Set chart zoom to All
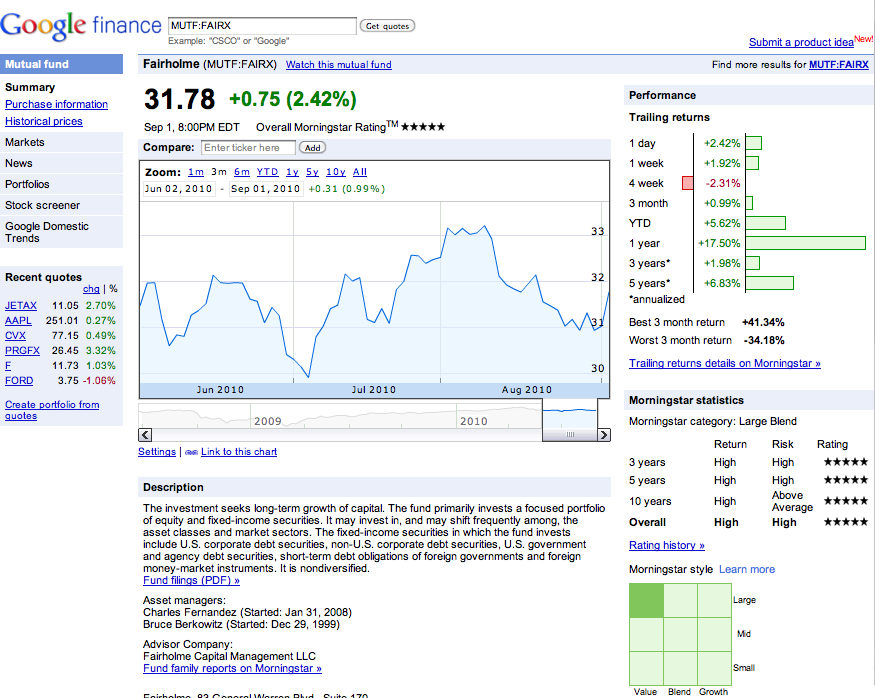Image resolution: width=875 pixels, height=698 pixels. tap(360, 172)
